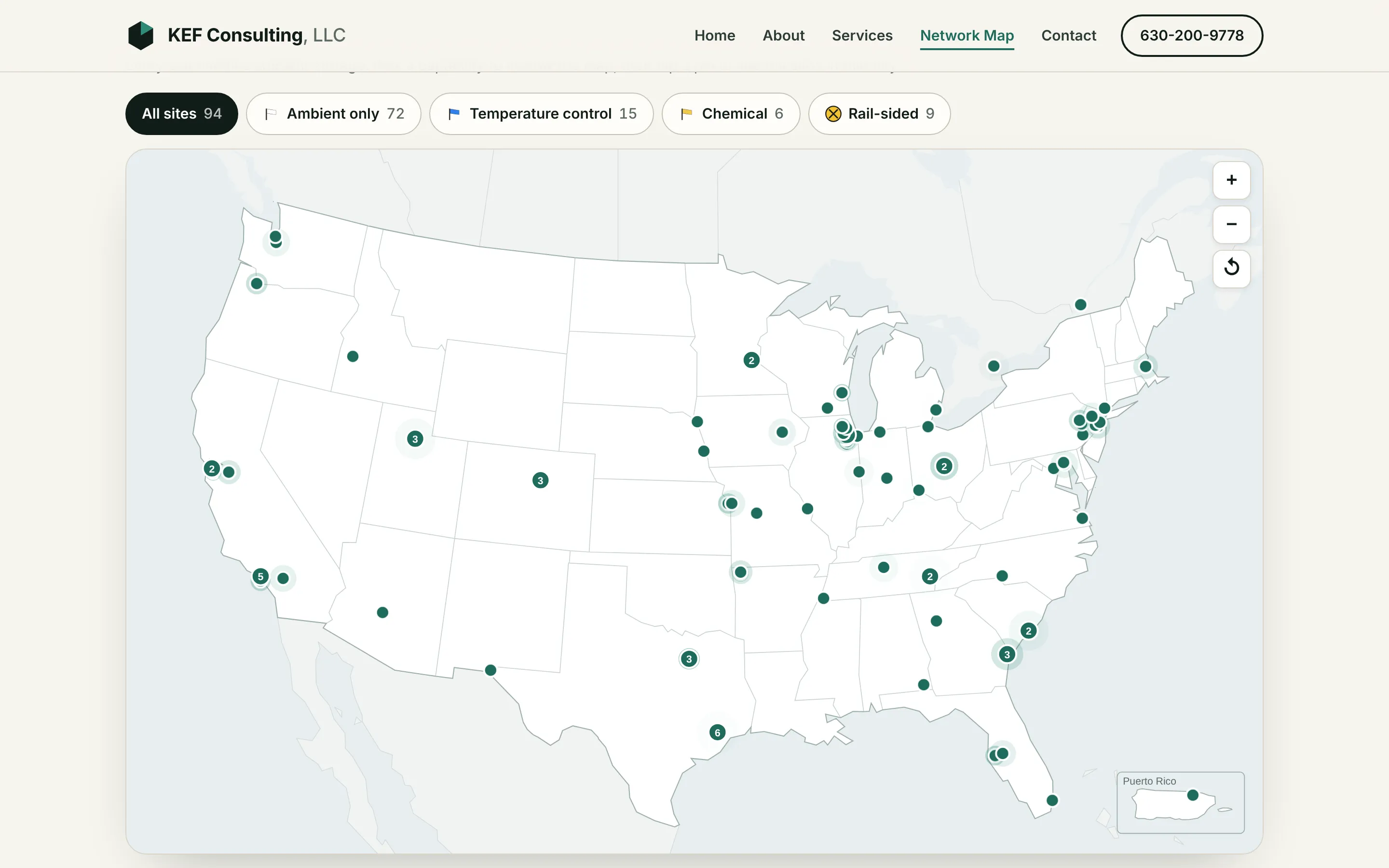Expand the cluster of 3 in Utah
Screen dimensions: 1389x868
point(415,439)
